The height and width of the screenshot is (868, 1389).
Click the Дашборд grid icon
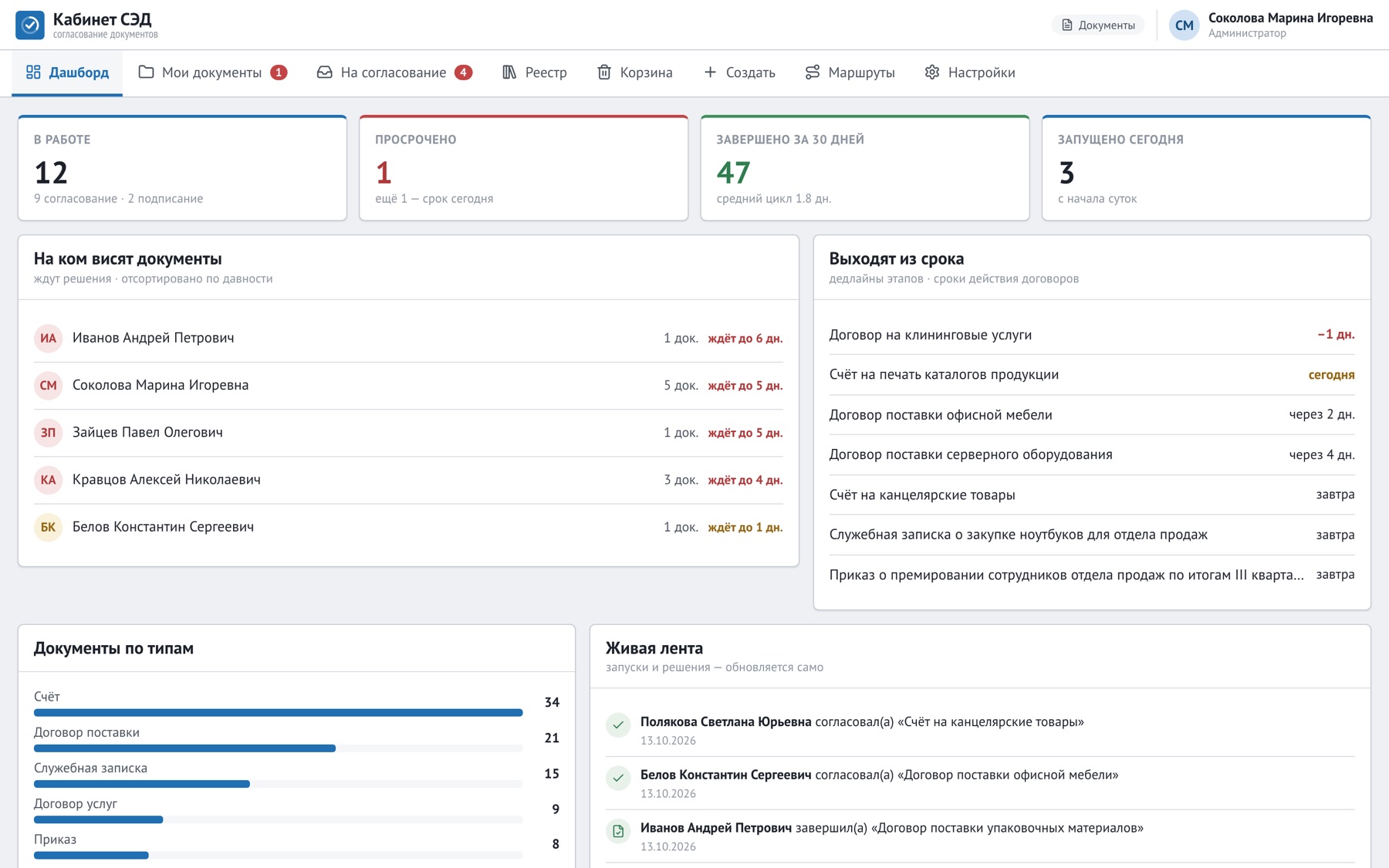[x=33, y=73]
